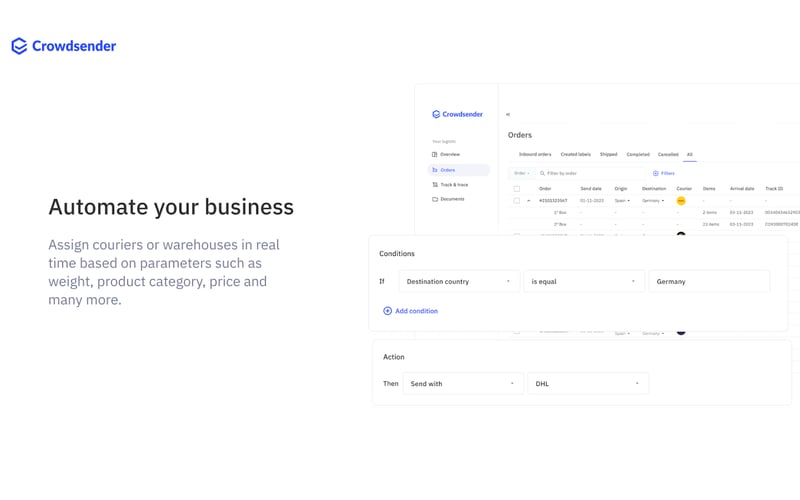Open the Order search-type dropdown
Viewport: 800px width, 500px height.
click(x=521, y=173)
